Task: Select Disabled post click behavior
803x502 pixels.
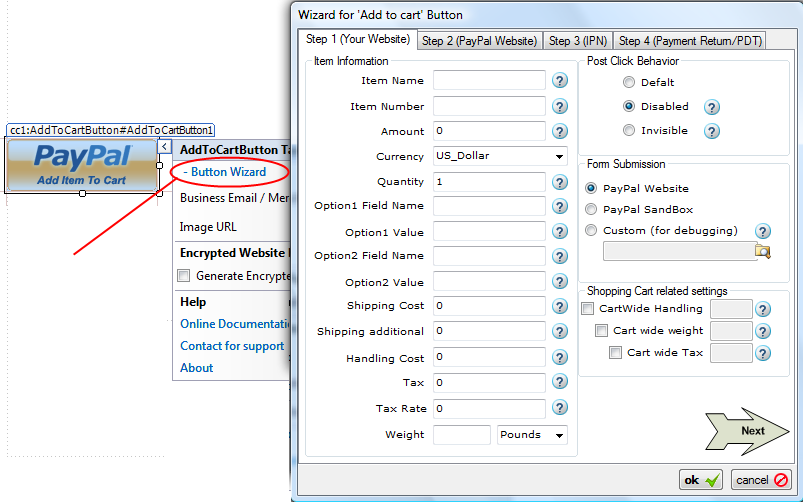Action: [629, 106]
